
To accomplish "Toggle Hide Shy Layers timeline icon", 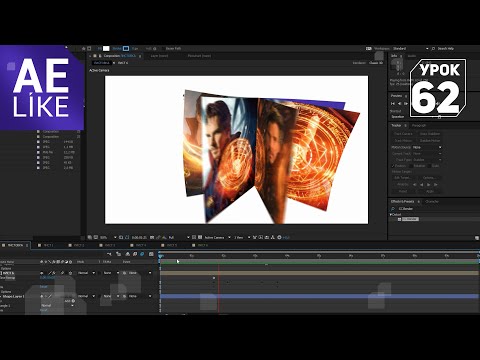I will (x=127, y=254).
